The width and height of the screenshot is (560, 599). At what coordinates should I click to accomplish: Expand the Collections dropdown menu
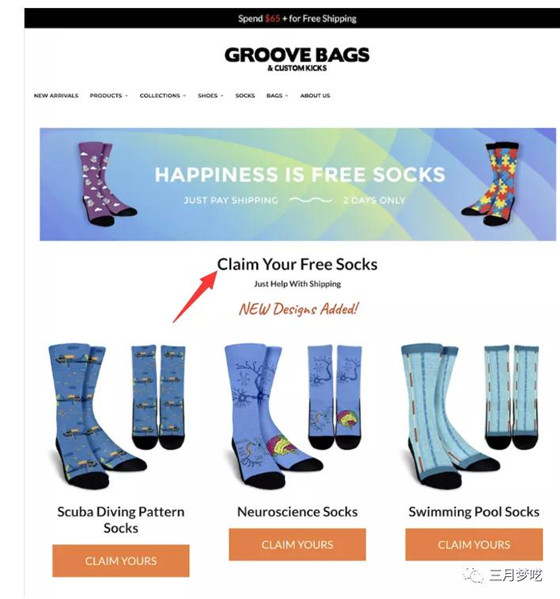pos(163,96)
